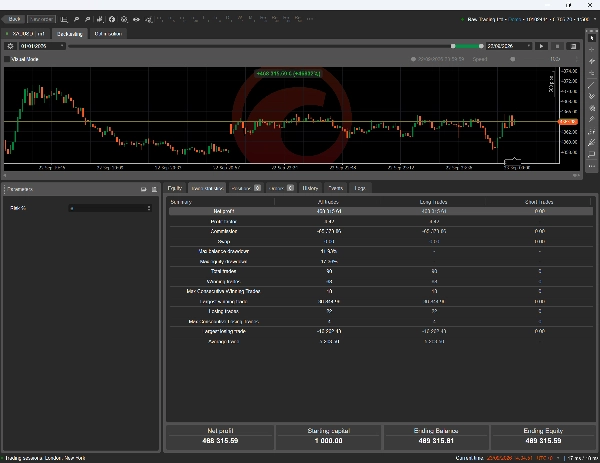Adjust the Speed slider handle
The image size is (600, 463).
click(x=513, y=59)
